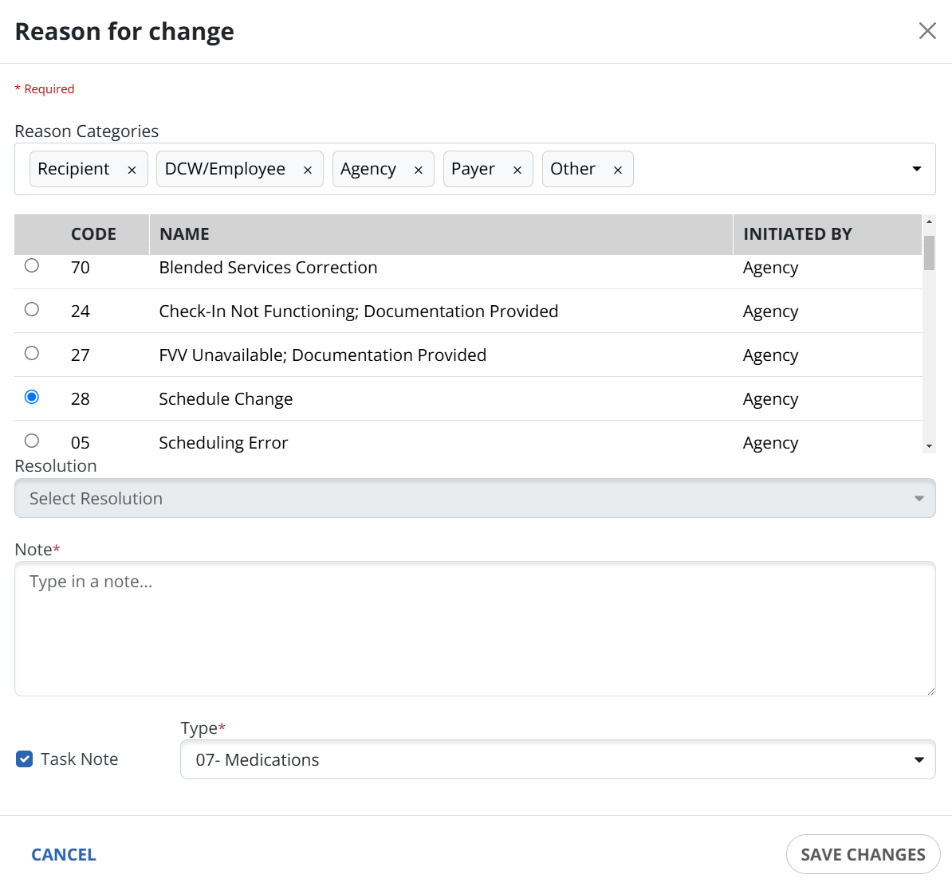Select FVV Unavailable reason radio button
Image resolution: width=952 pixels, height=890 pixels.
32,354
